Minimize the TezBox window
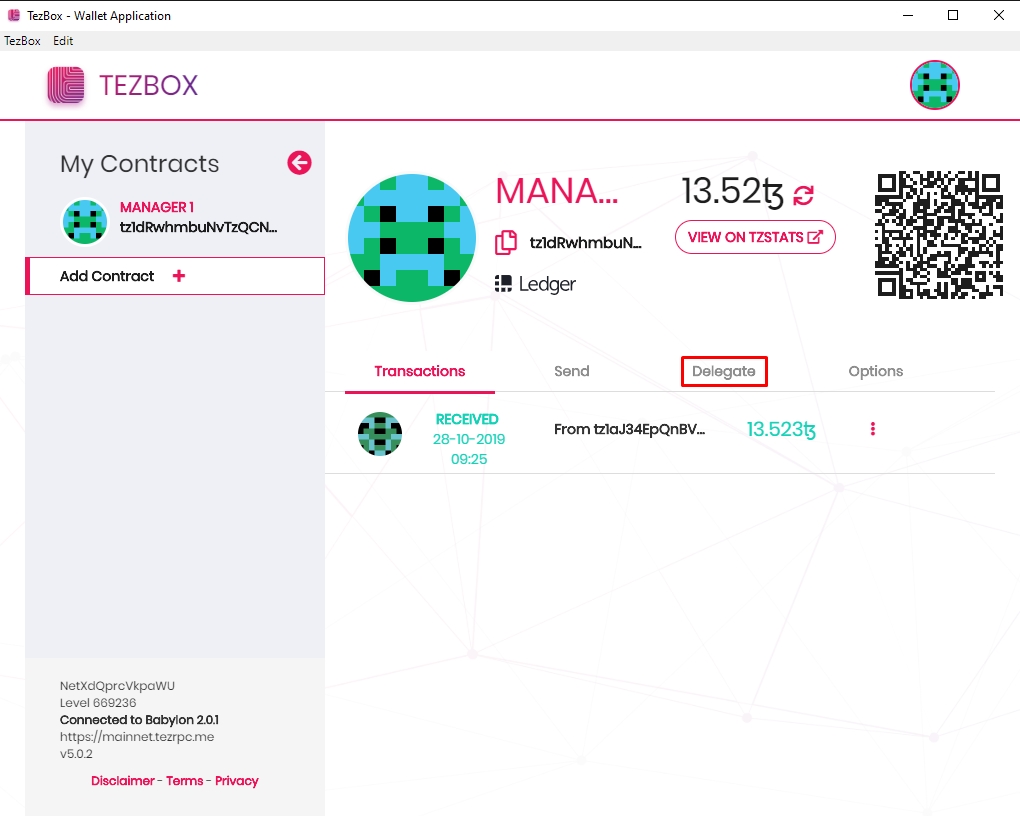The image size is (1020, 816). point(908,15)
